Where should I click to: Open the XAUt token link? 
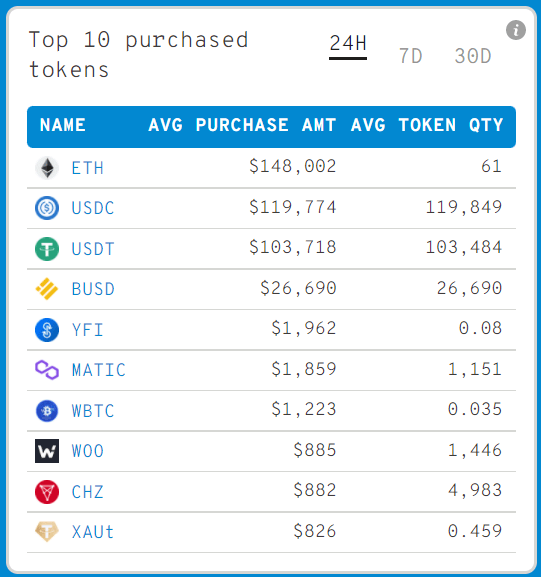coord(93,532)
